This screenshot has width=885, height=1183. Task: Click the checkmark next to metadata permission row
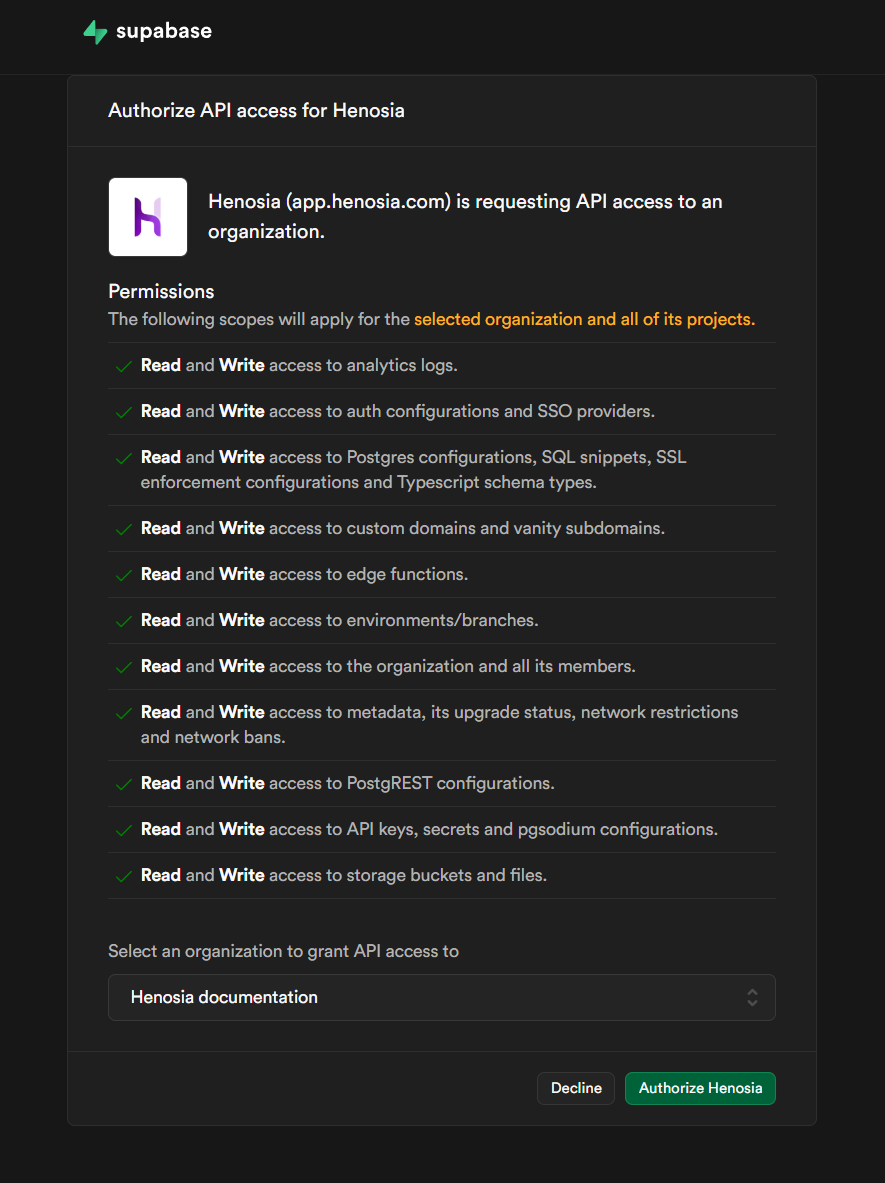point(122,712)
